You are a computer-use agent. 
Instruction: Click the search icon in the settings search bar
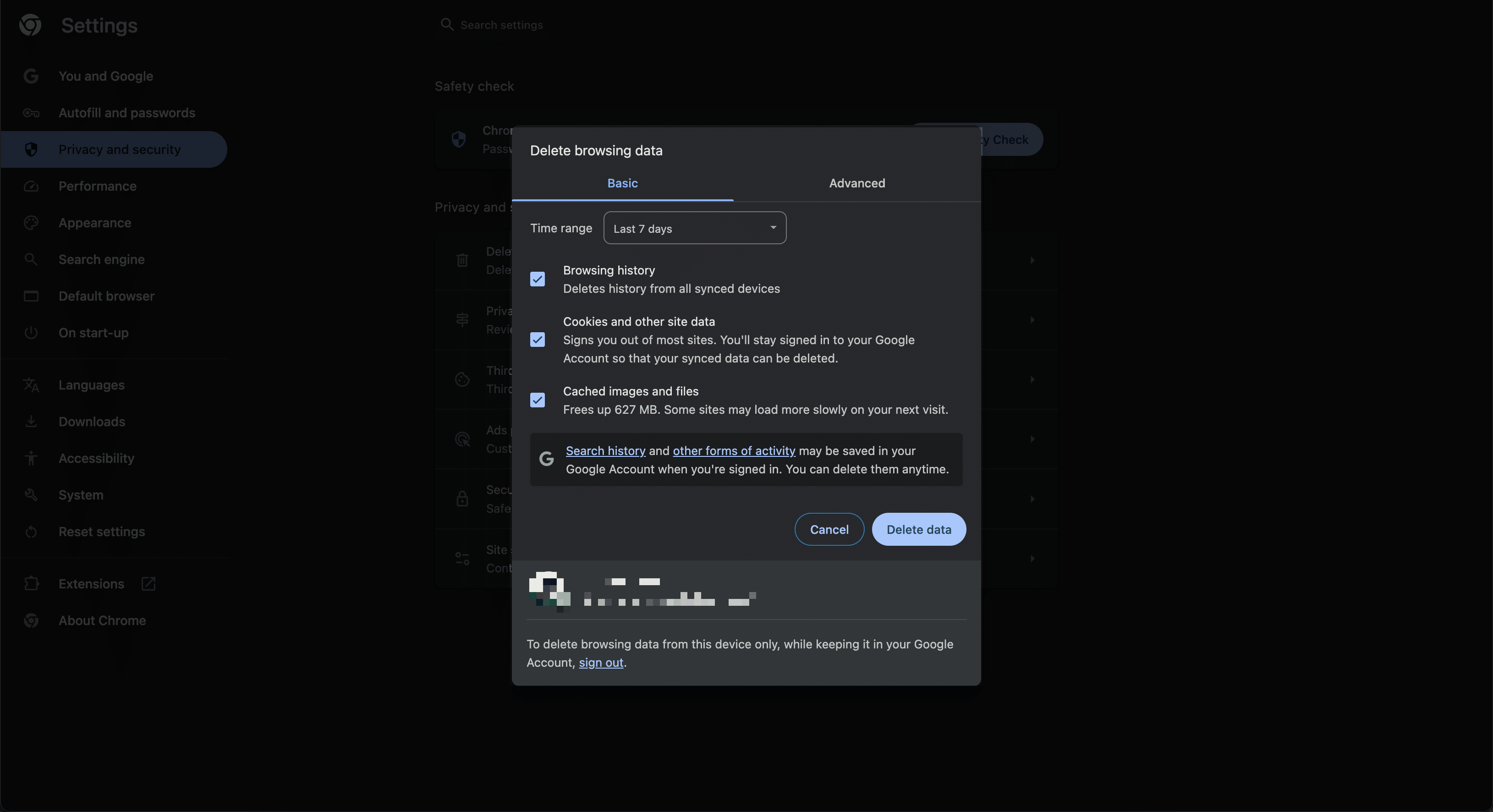[446, 24]
